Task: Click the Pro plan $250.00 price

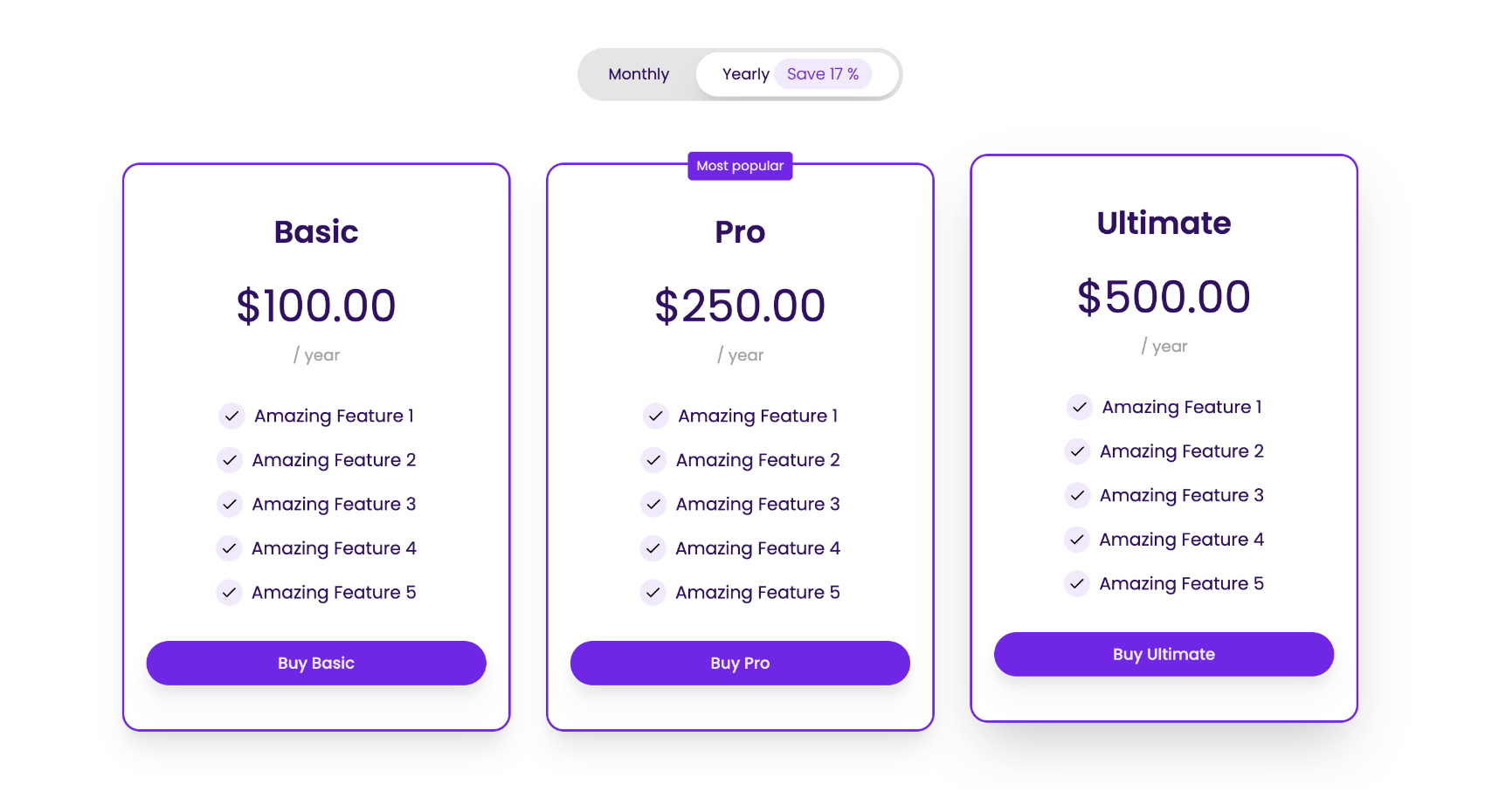Action: point(740,306)
